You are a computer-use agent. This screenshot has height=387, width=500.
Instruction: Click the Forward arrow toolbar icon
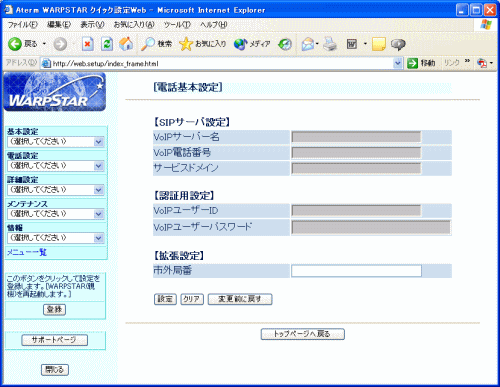60,44
